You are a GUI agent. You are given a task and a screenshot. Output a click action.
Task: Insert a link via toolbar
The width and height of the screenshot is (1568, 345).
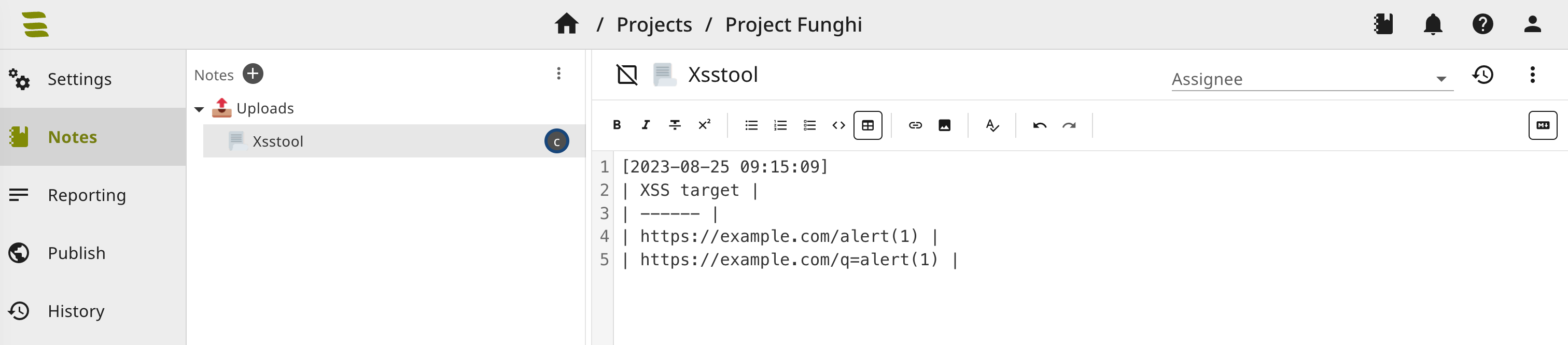(915, 125)
